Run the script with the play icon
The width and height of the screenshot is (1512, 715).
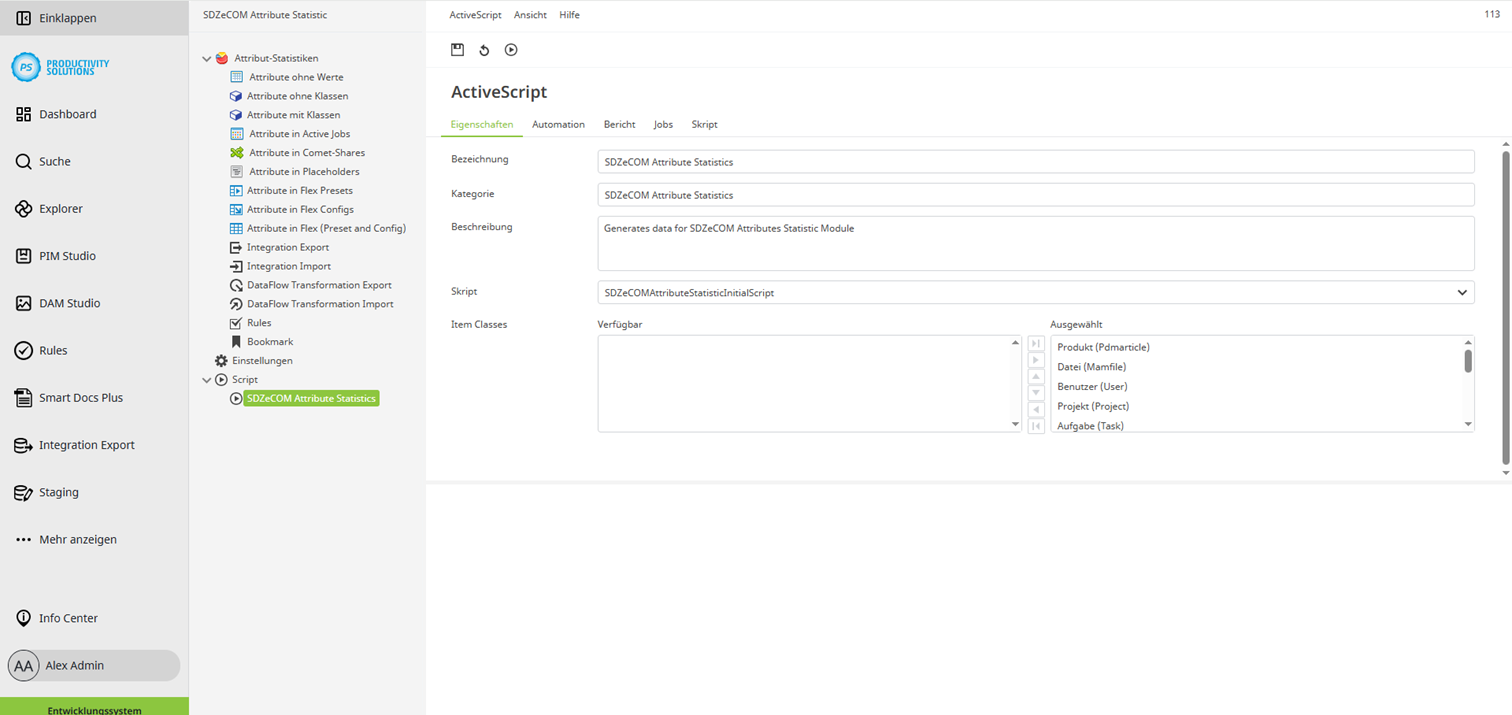511,50
